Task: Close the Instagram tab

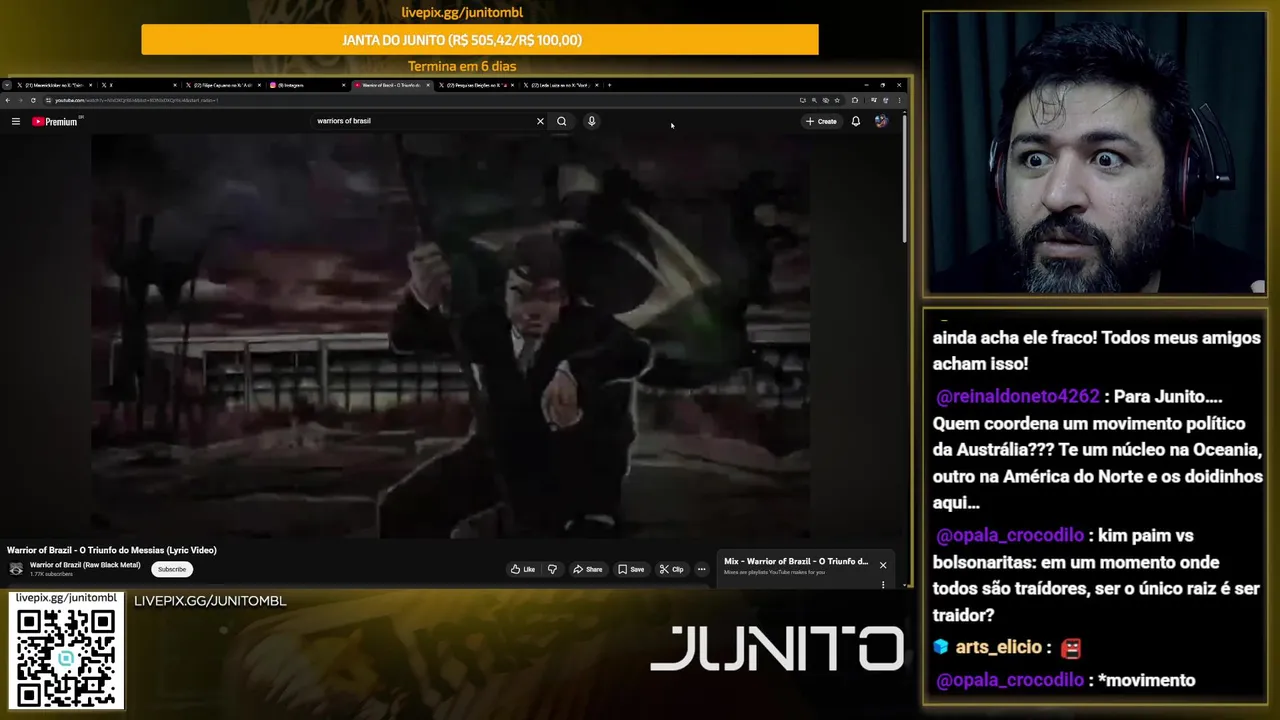Action: tap(344, 85)
